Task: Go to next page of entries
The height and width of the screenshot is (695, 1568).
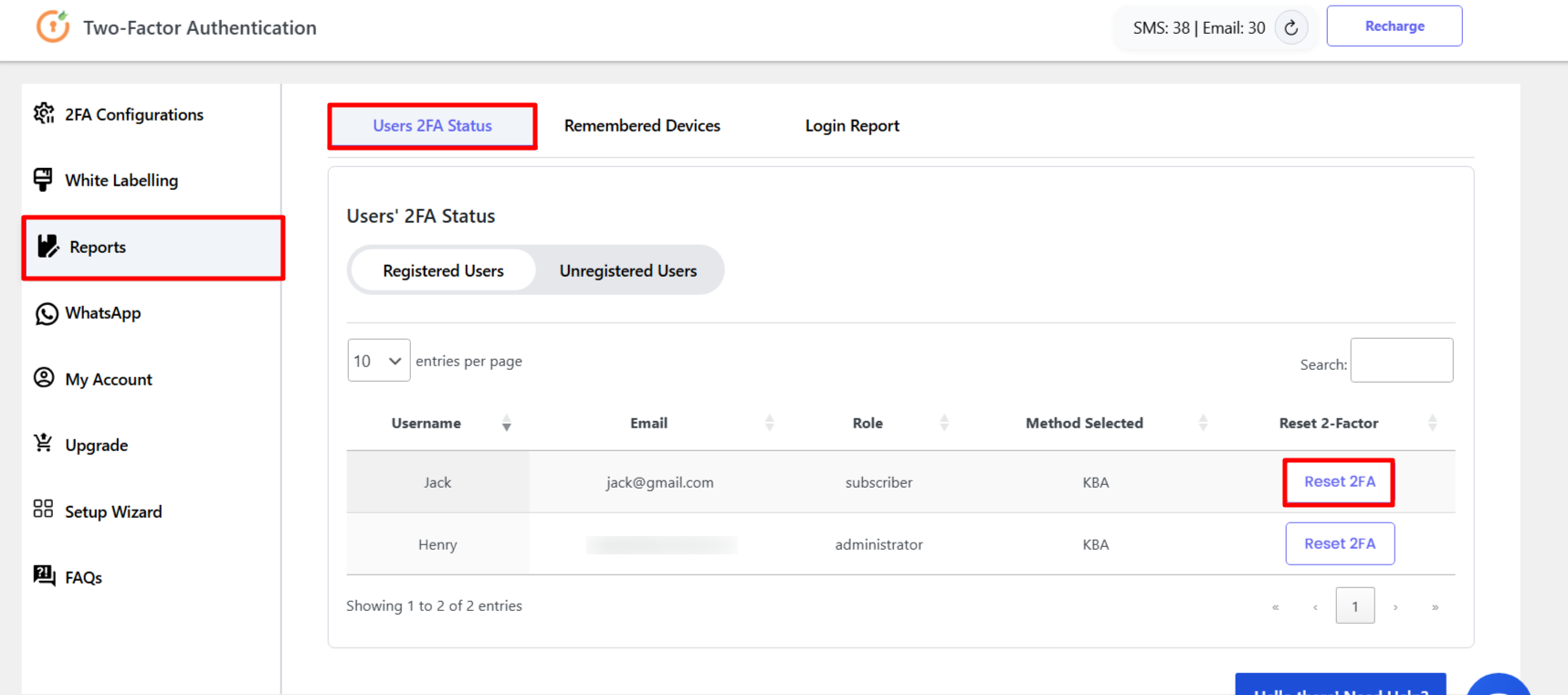Action: coord(1395,606)
